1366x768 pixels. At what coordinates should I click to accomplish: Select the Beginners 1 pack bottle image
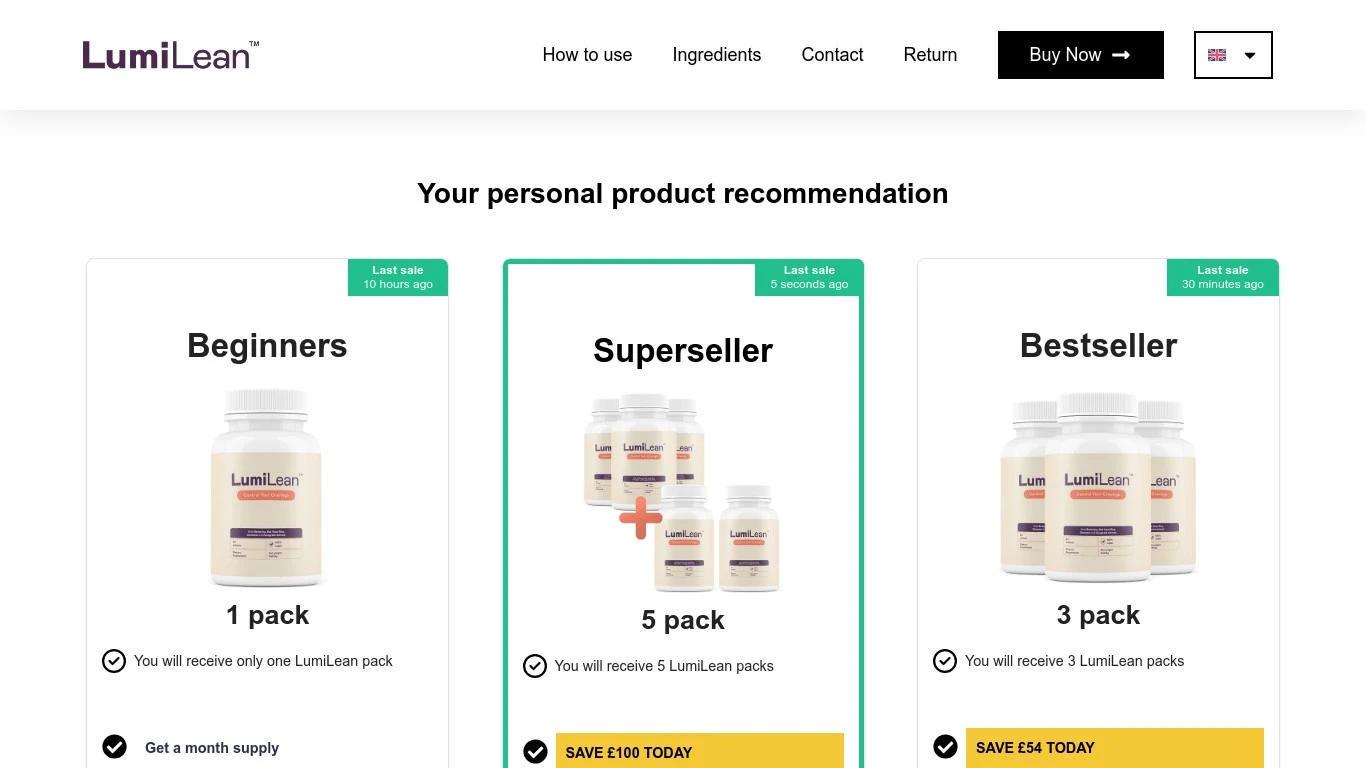266,487
